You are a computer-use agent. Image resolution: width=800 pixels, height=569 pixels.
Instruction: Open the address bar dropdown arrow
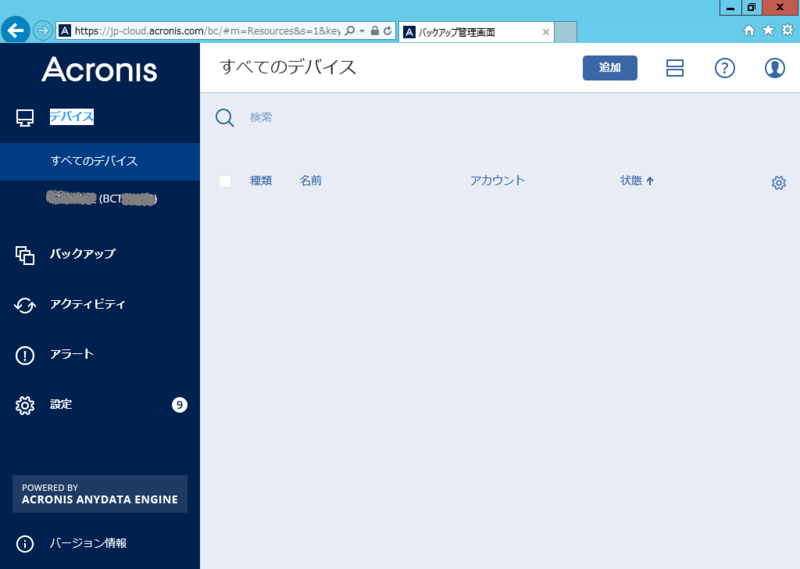click(x=362, y=31)
